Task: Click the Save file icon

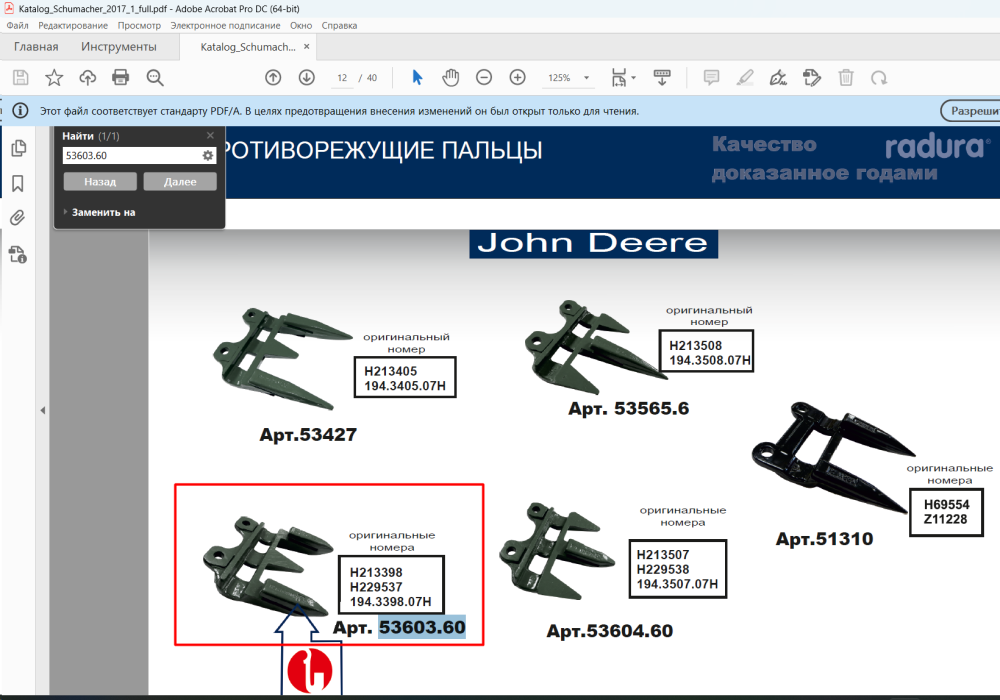Action: pos(20,78)
